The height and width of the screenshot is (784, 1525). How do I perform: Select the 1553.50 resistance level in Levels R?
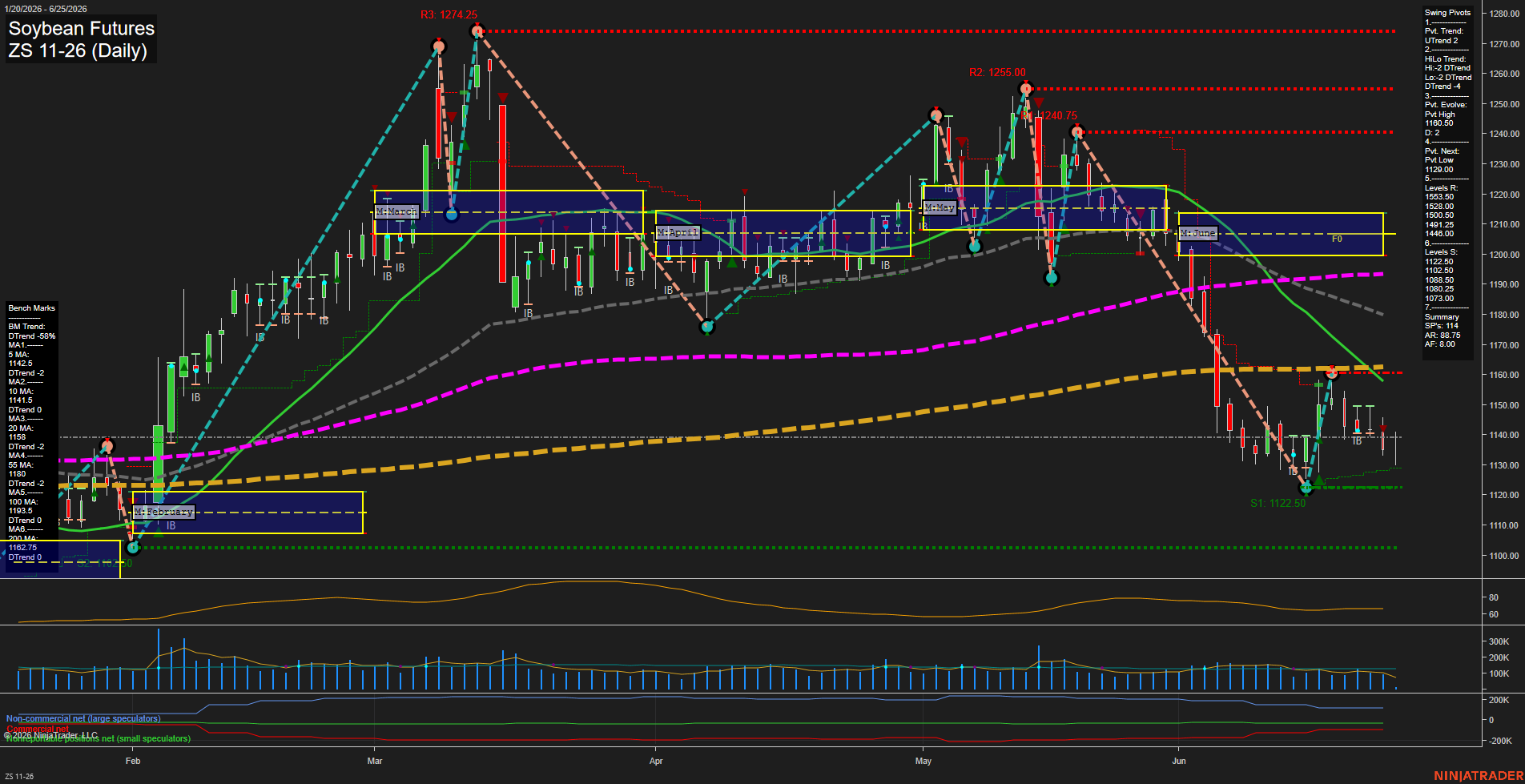pyautogui.click(x=1439, y=197)
